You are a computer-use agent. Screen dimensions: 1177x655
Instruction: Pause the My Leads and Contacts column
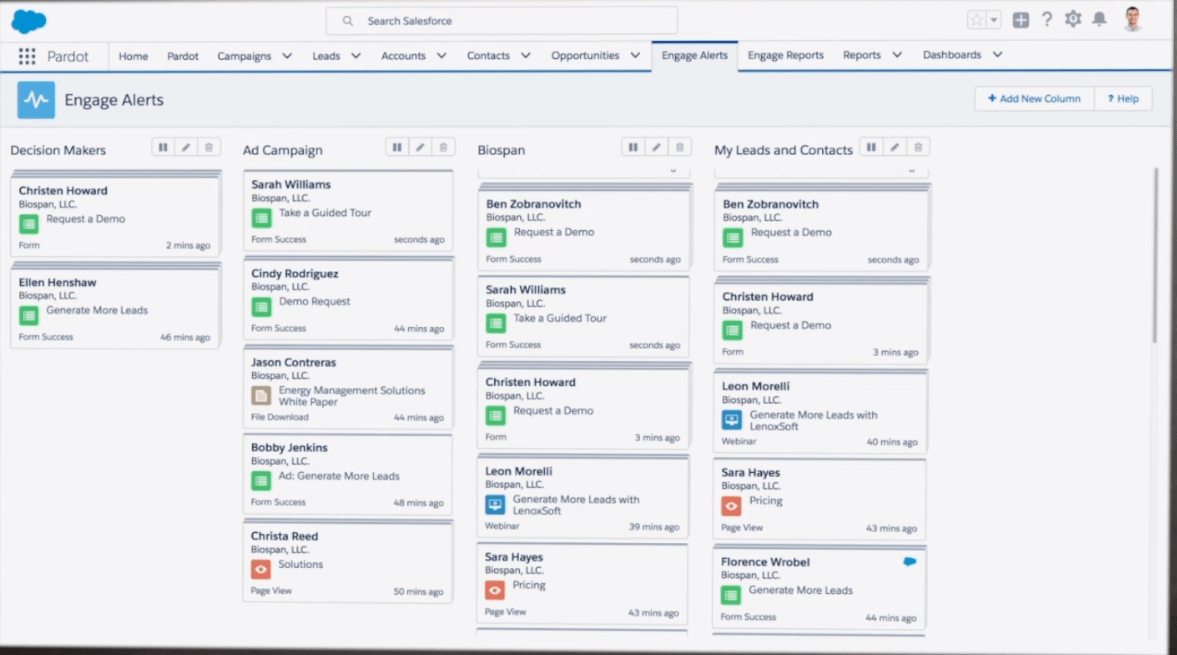click(x=871, y=147)
